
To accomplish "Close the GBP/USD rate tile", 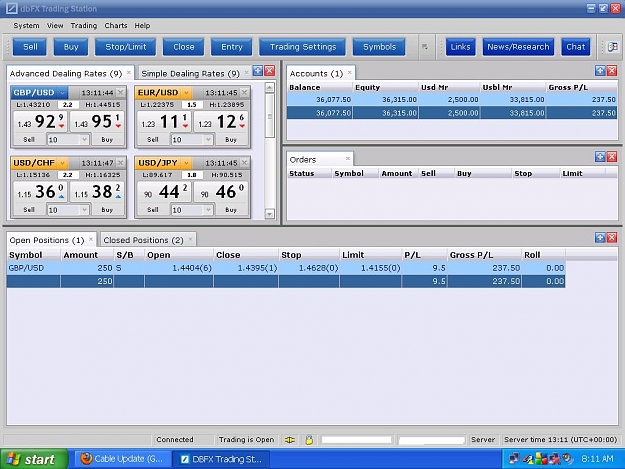I will click(120, 92).
